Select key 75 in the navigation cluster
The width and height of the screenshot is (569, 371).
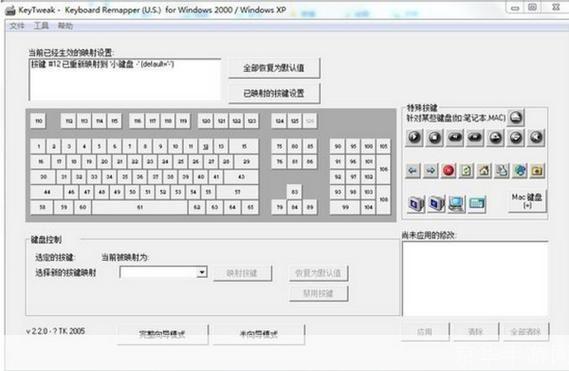[279, 146]
